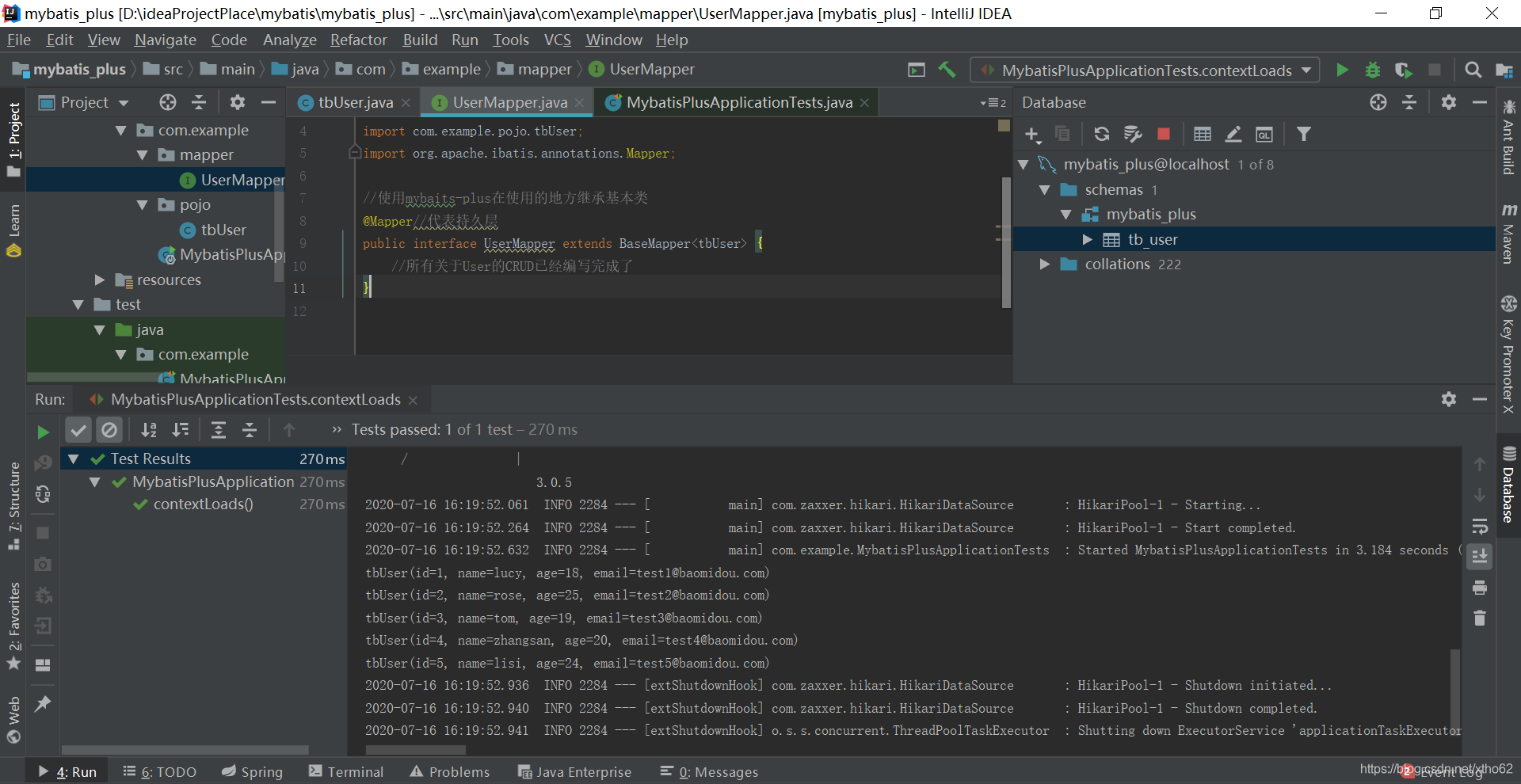The height and width of the screenshot is (784, 1521).
Task: Close the UserMapper.java editor tab
Action: coord(579,103)
